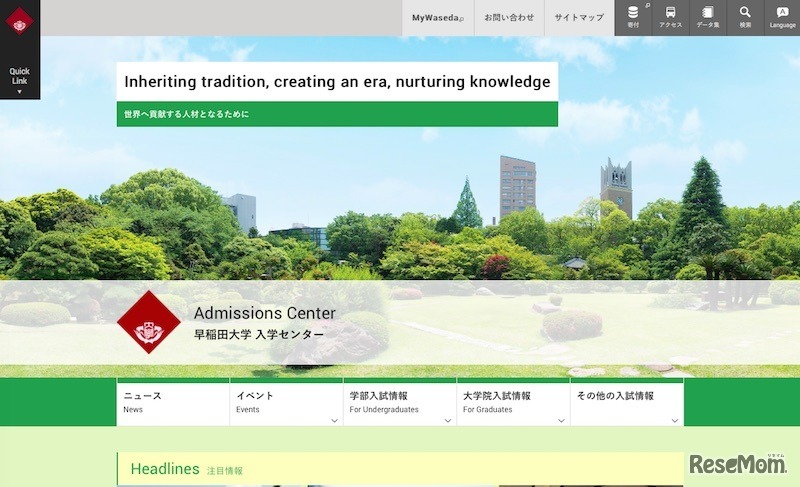Image resolution: width=800 pixels, height=487 pixels.
Task: Open the お問い合わせ contact link
Action: coord(509,18)
